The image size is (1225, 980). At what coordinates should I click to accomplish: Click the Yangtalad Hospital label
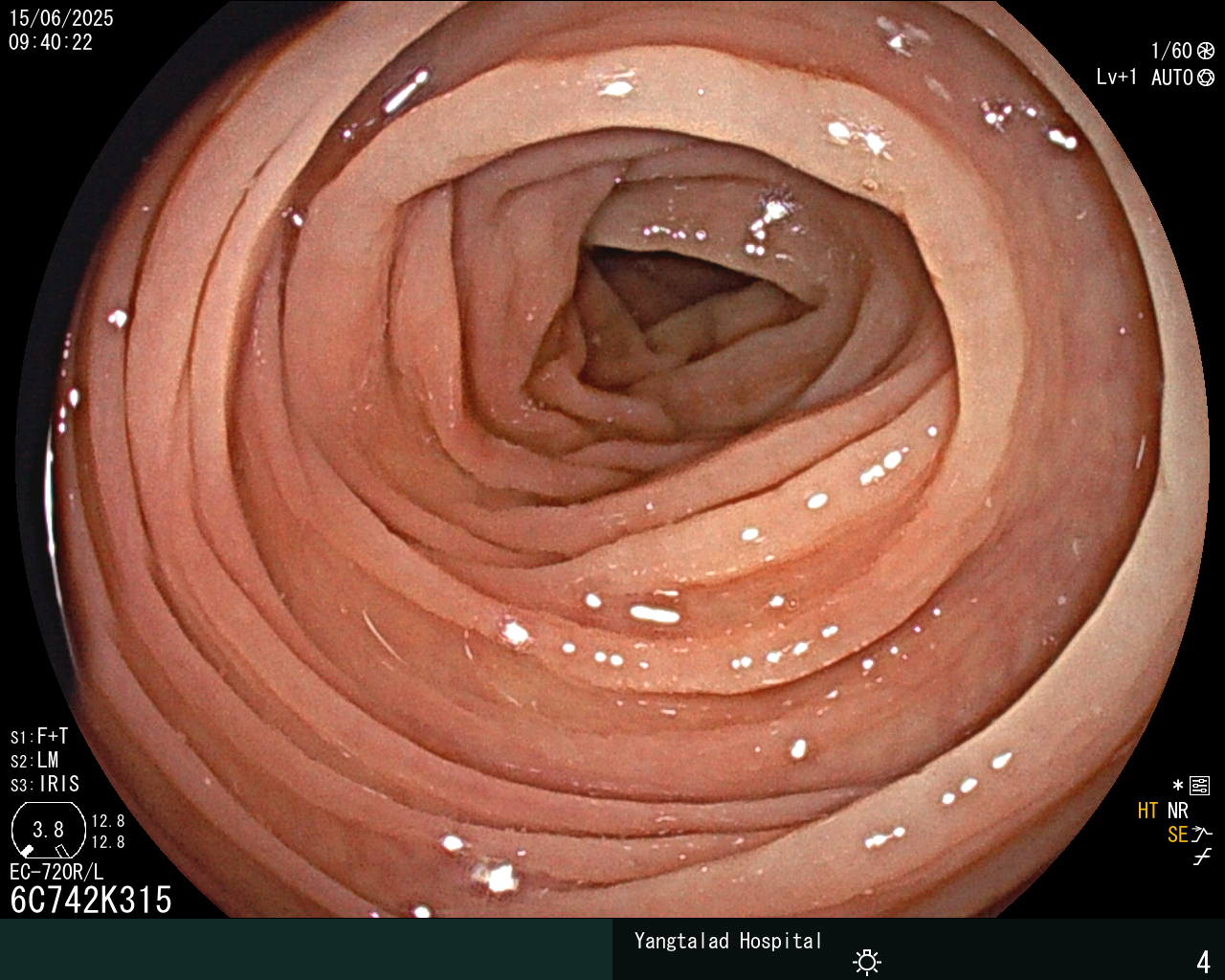728,941
